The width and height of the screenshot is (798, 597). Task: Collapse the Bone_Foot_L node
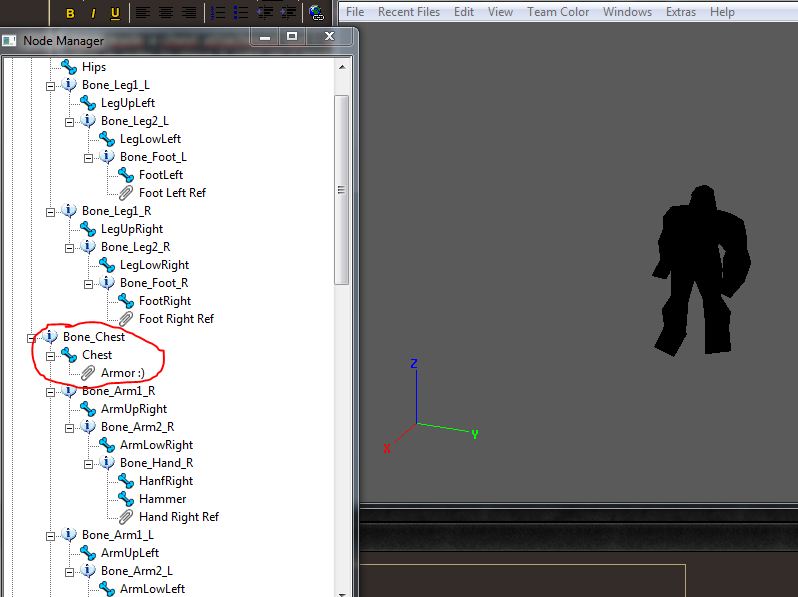tap(88, 158)
